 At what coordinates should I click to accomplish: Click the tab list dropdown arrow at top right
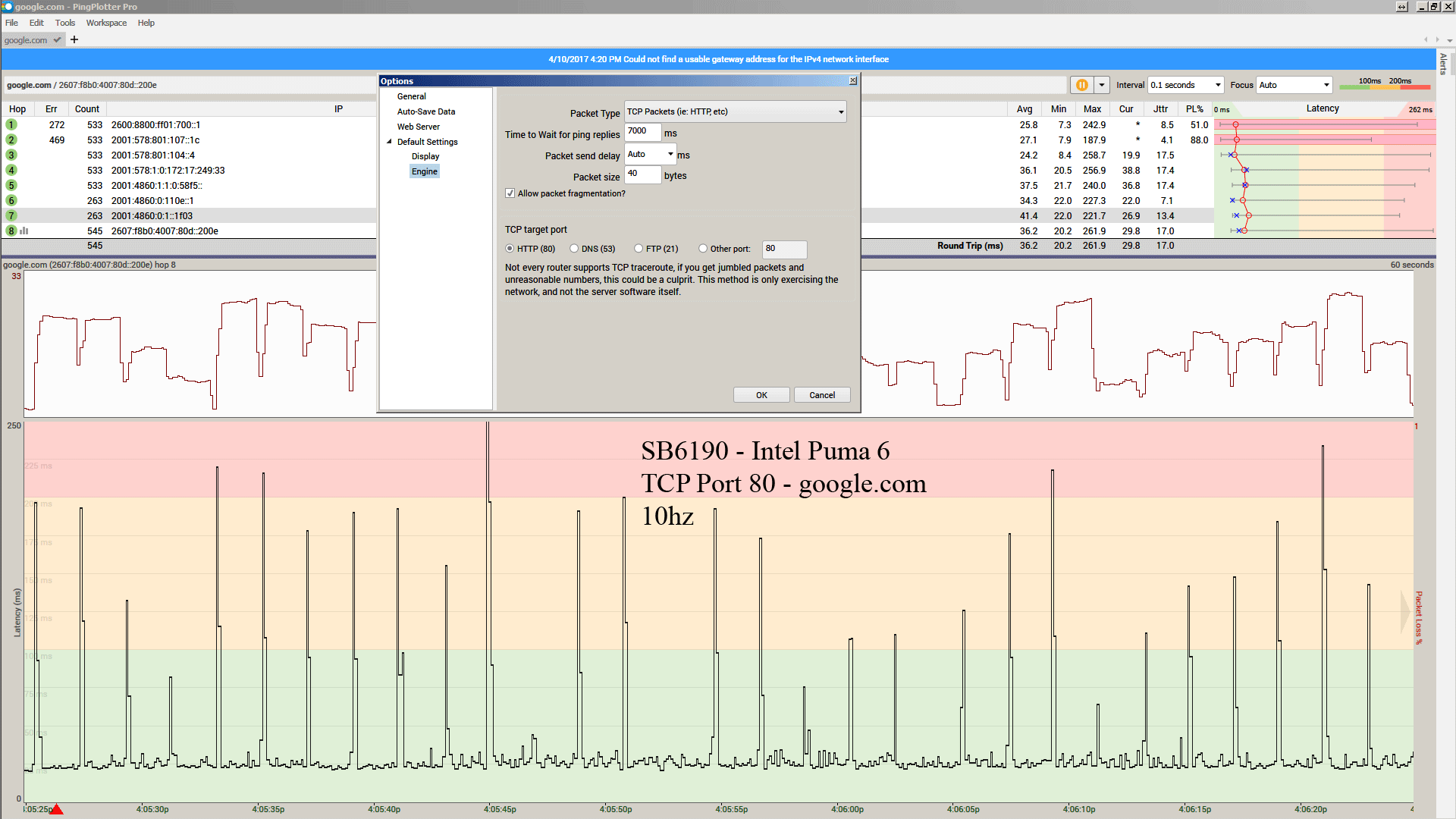pos(1449,40)
